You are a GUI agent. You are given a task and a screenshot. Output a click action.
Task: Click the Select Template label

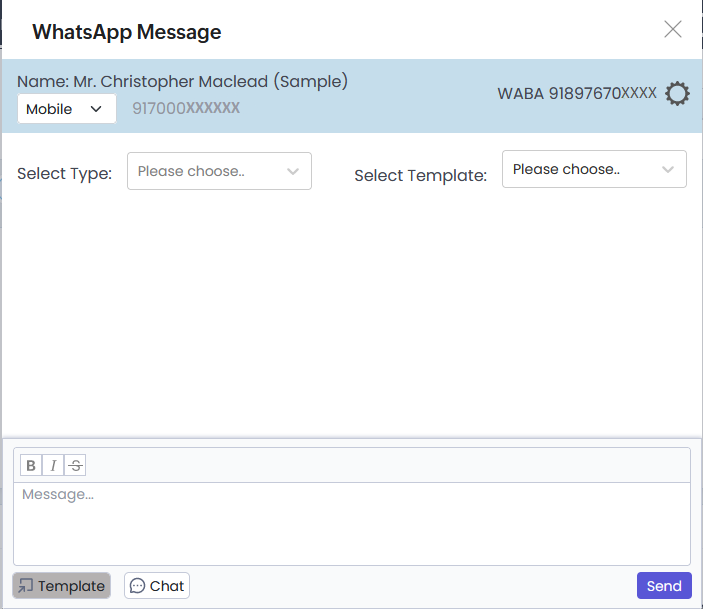coord(421,175)
